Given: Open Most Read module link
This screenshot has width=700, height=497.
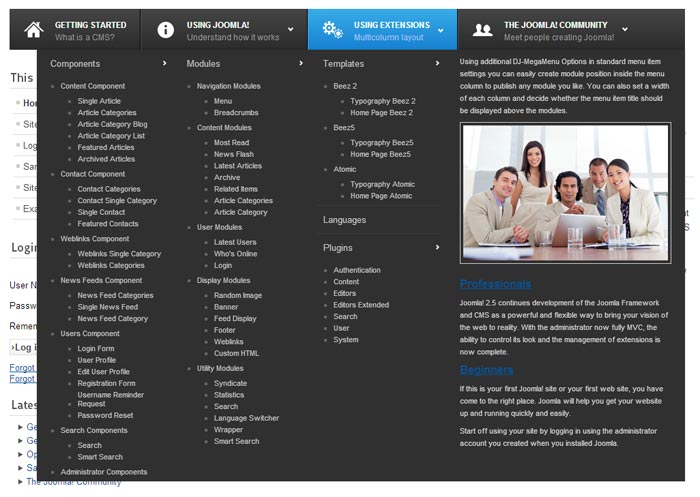Looking at the screenshot, I should (x=232, y=143).
